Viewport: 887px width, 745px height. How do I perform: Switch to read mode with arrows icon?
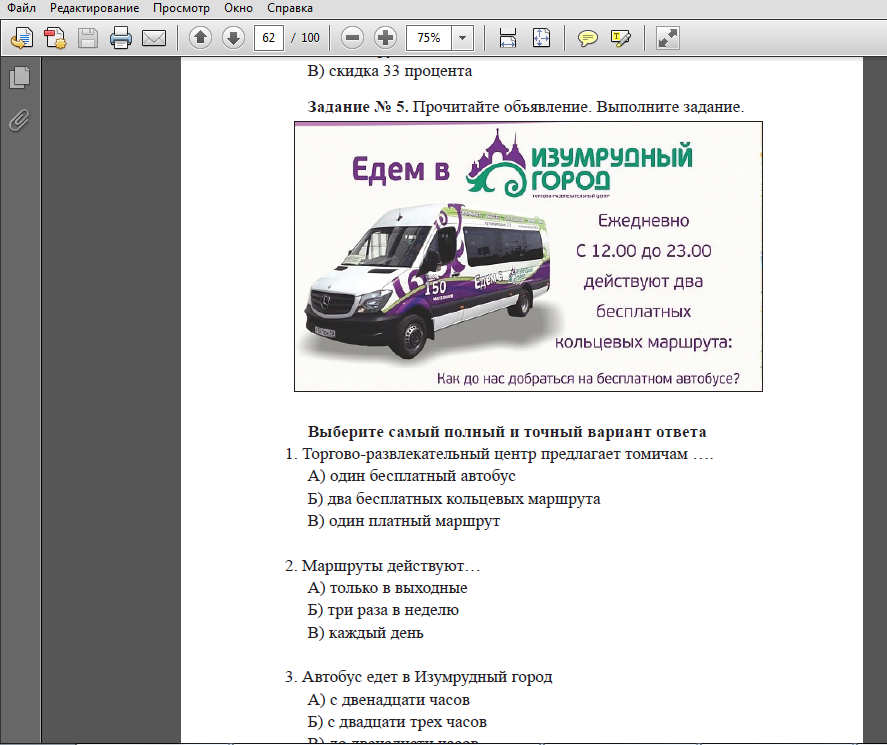[668, 38]
